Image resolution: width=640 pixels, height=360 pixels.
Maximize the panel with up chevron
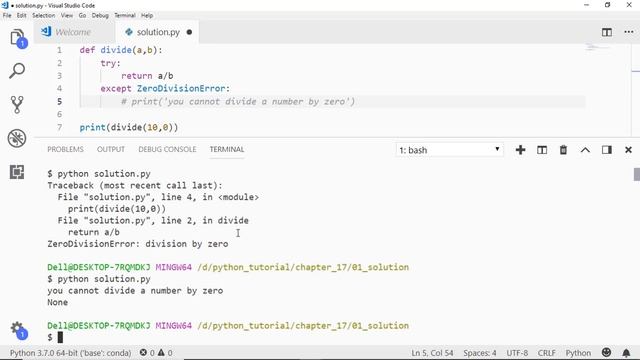point(585,150)
